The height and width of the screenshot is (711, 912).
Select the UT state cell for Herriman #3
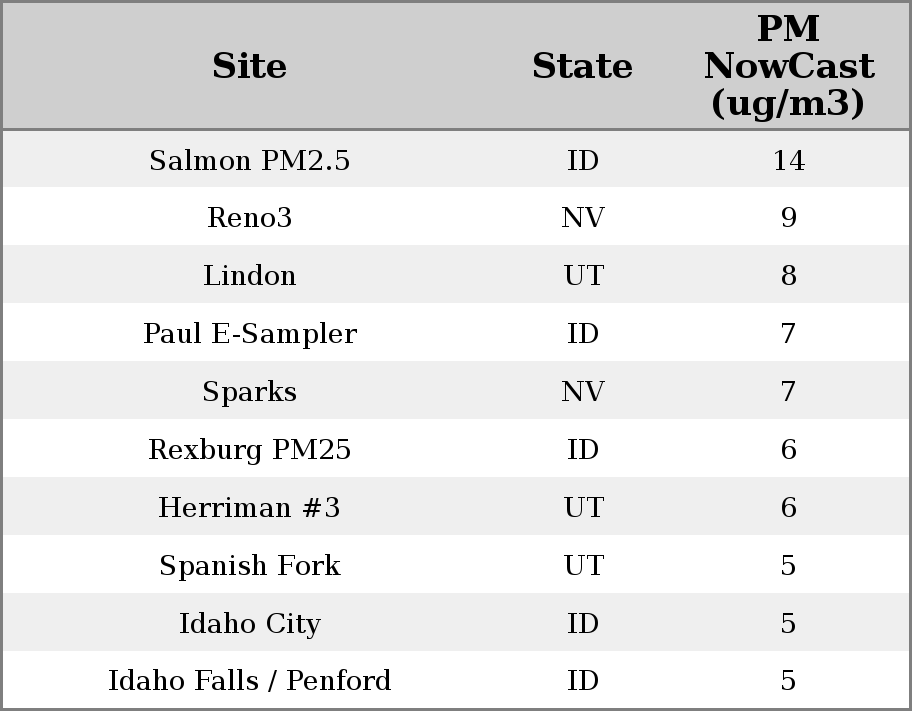tap(583, 508)
